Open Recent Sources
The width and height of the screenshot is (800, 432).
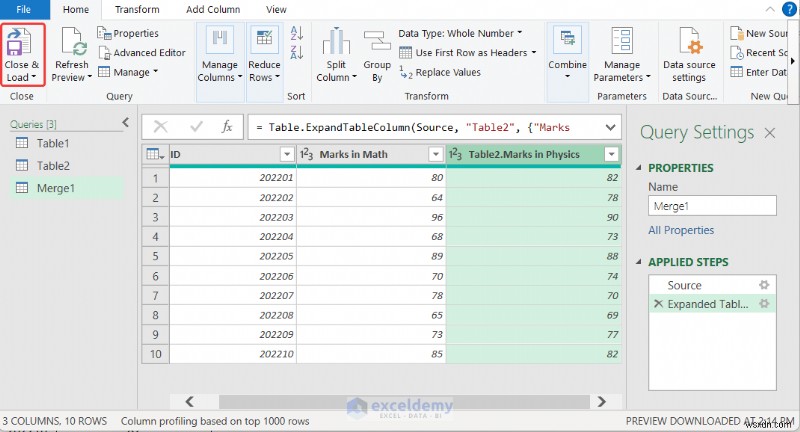pos(759,53)
